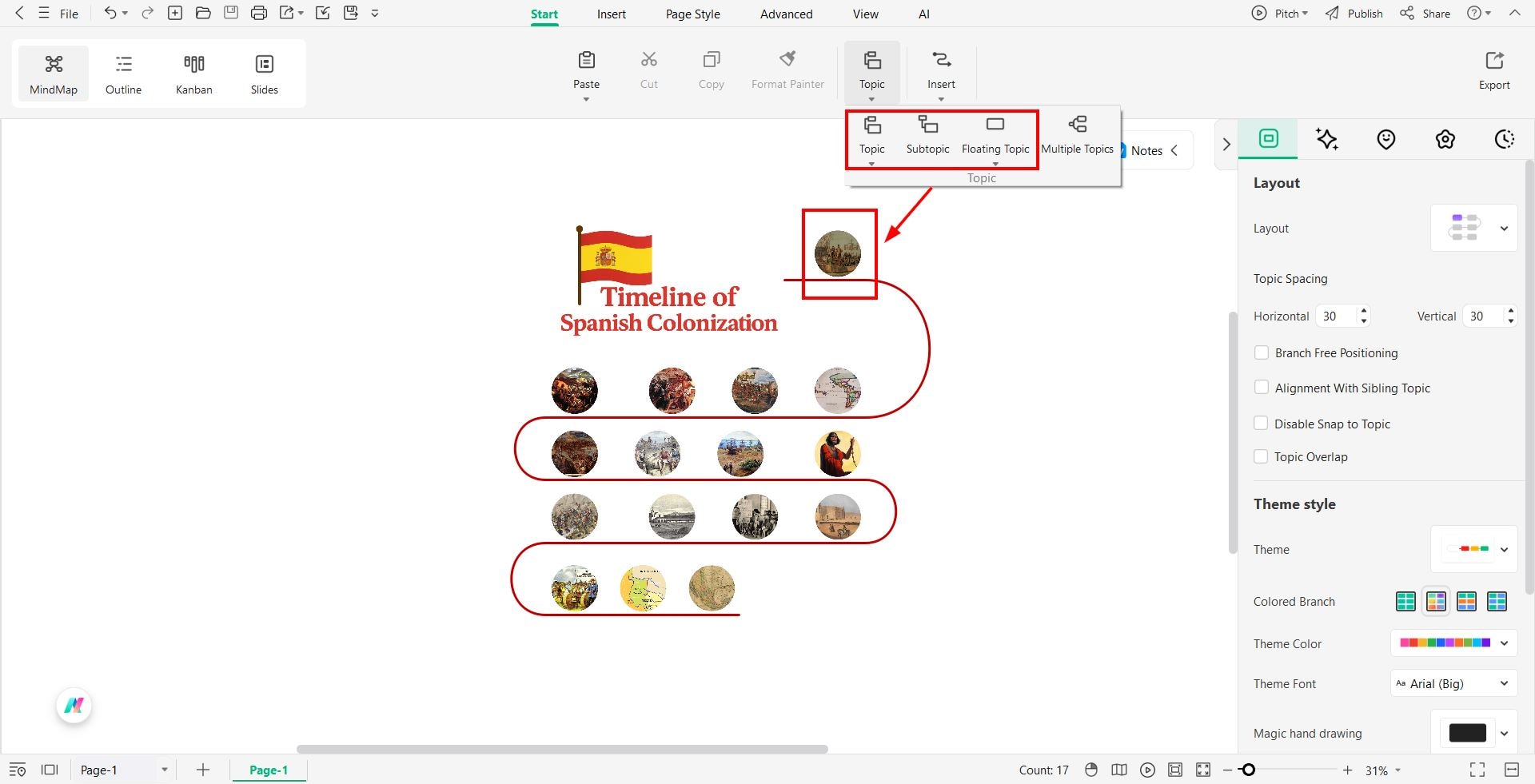
Task: Enable Branch Free Positioning checkbox
Action: pos(1262,352)
